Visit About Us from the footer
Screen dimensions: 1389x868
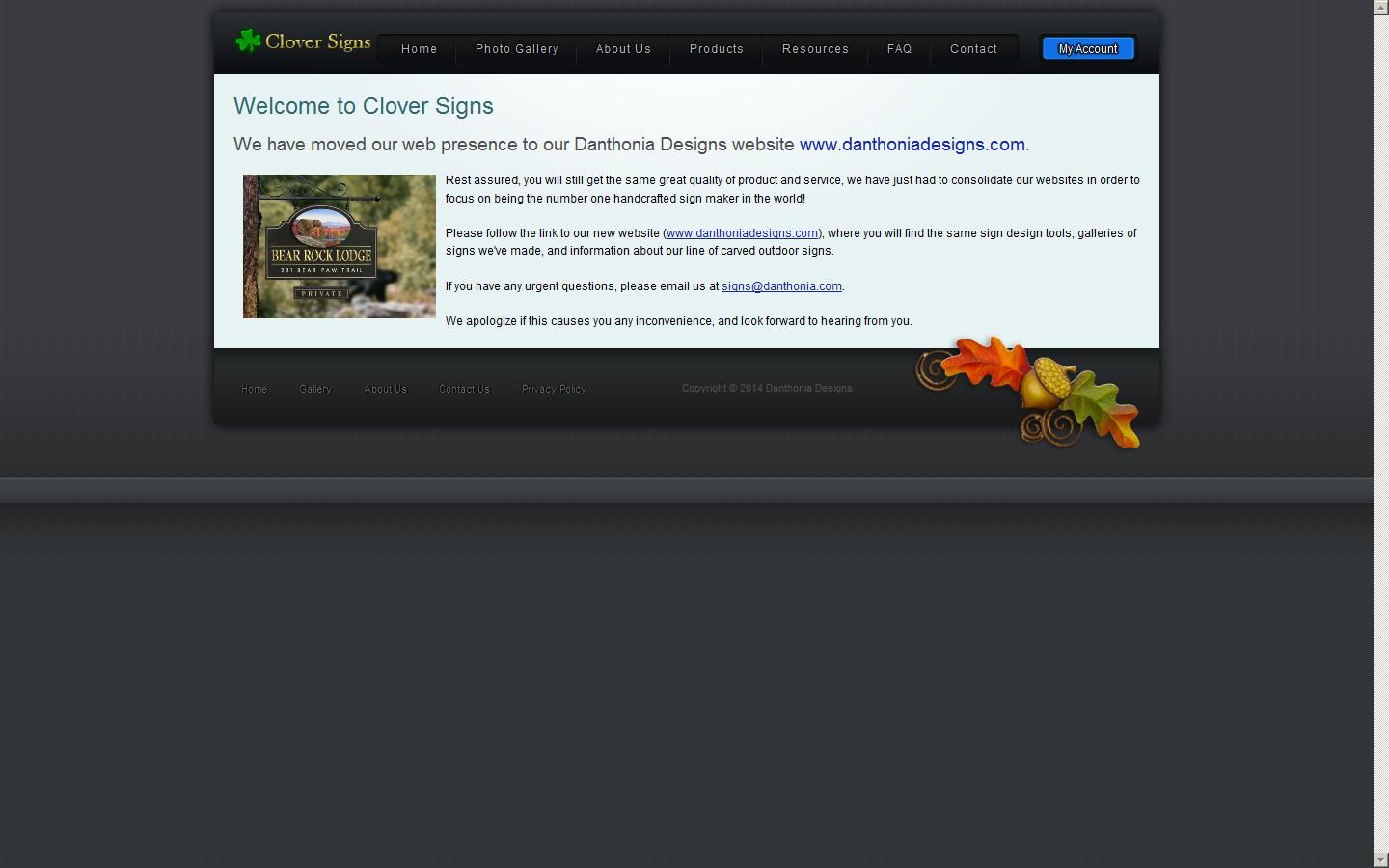(385, 389)
